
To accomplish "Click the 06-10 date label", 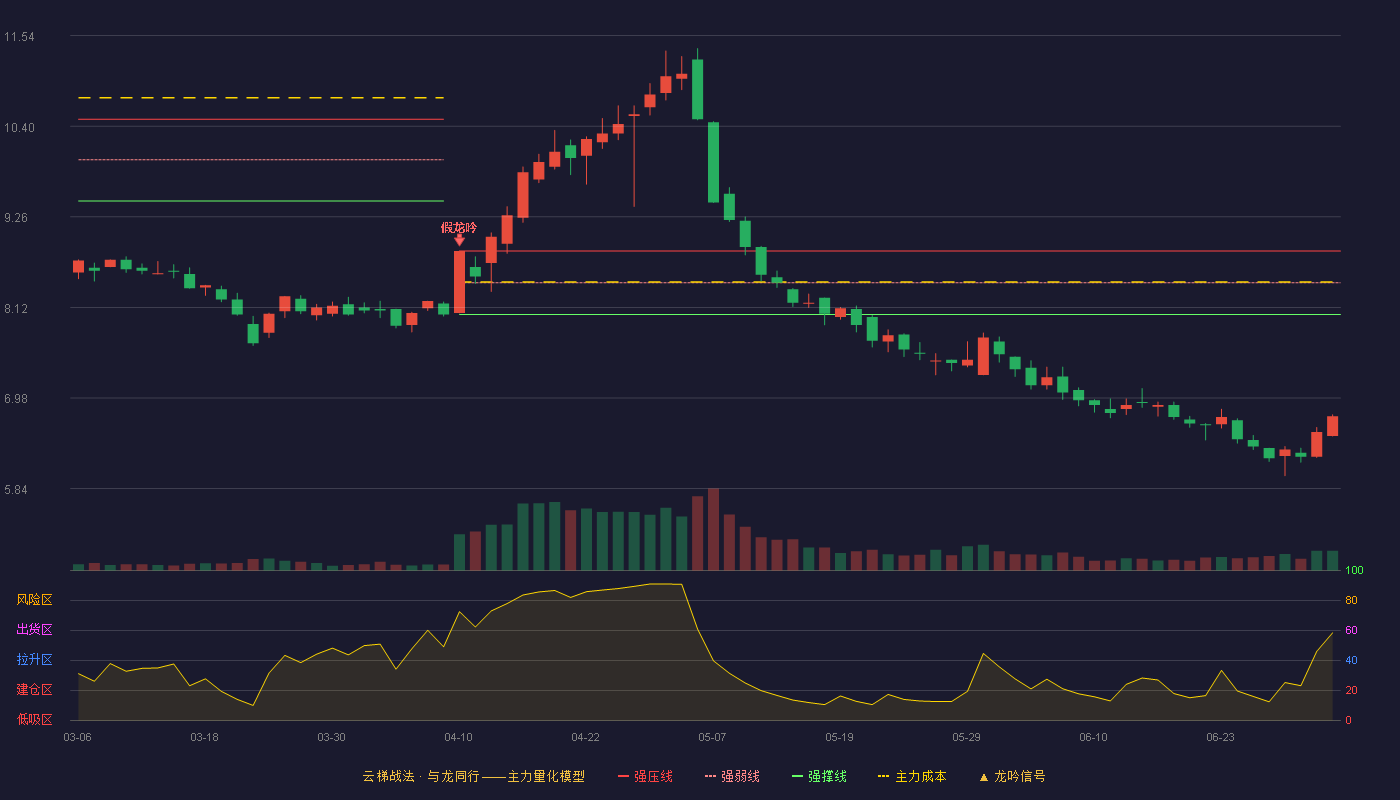I will [1093, 737].
